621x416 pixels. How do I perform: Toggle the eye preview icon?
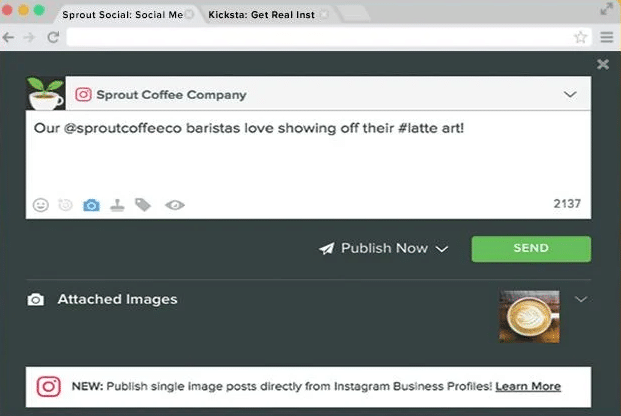click(175, 205)
